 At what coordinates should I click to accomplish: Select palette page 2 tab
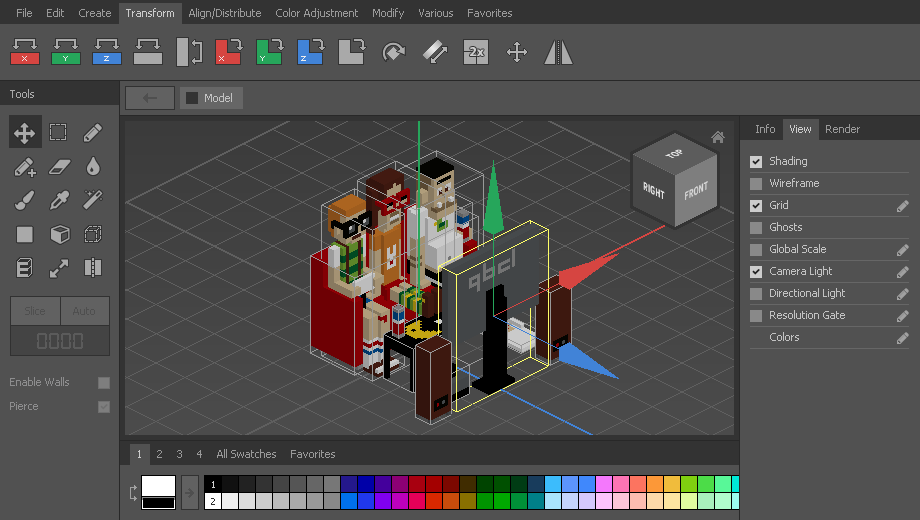coord(159,454)
